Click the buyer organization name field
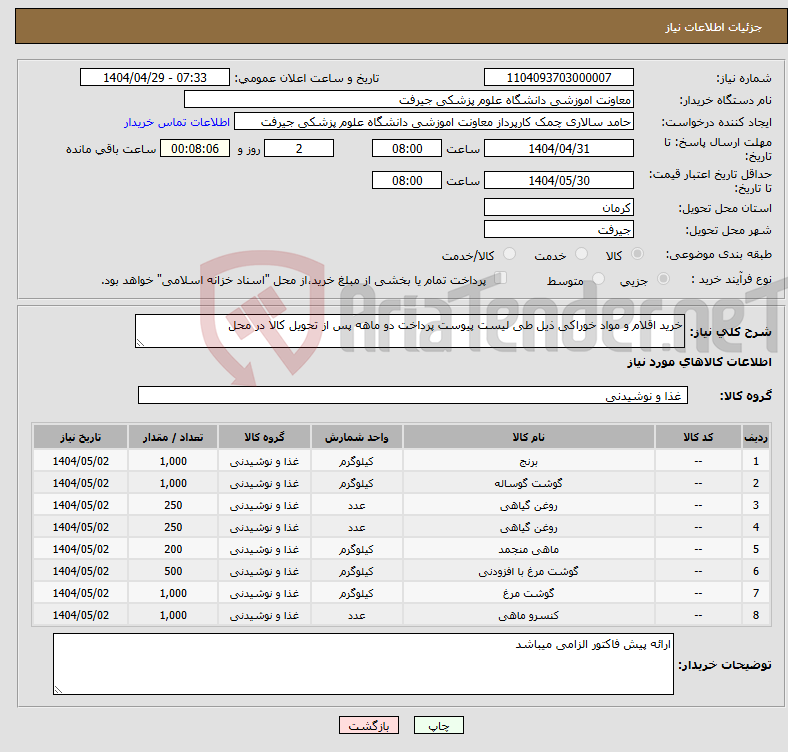The width and height of the screenshot is (788, 752). pos(409,100)
